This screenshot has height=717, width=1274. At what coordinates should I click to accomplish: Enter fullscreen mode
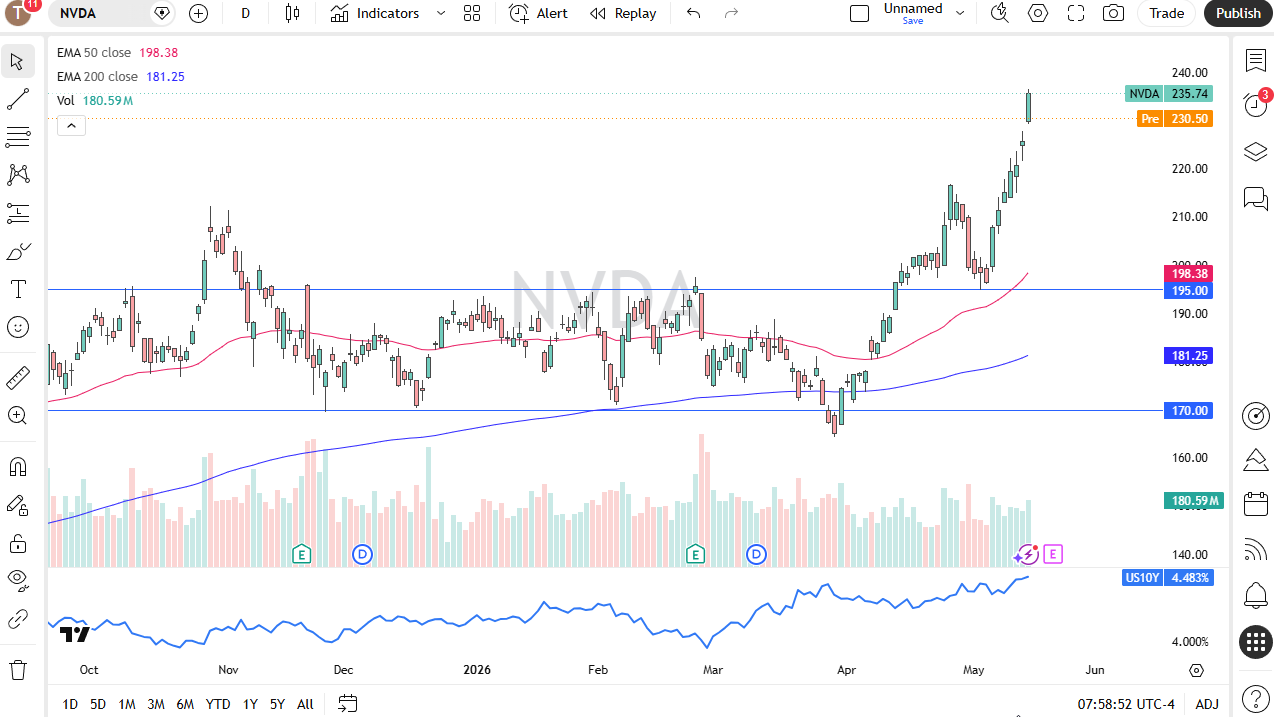(x=1076, y=13)
